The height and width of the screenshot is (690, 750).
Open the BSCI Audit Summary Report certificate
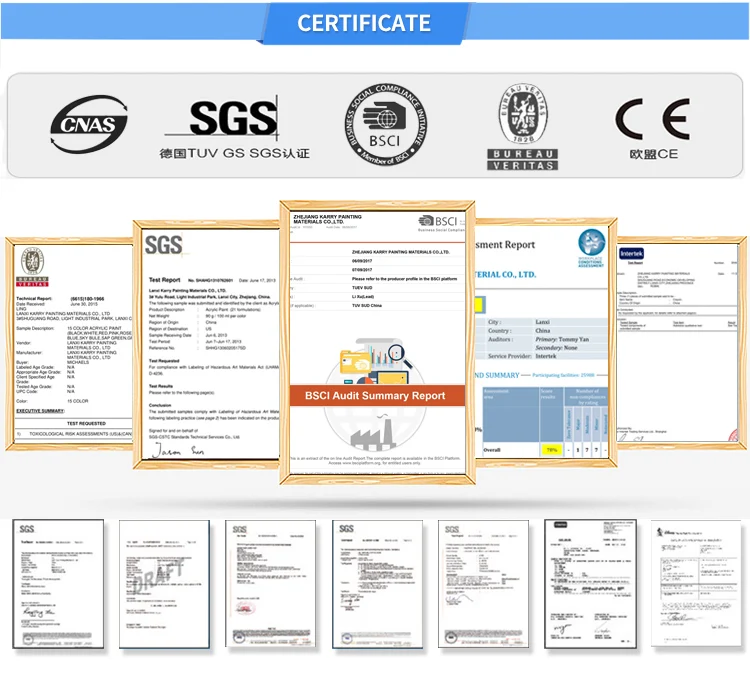[377, 342]
